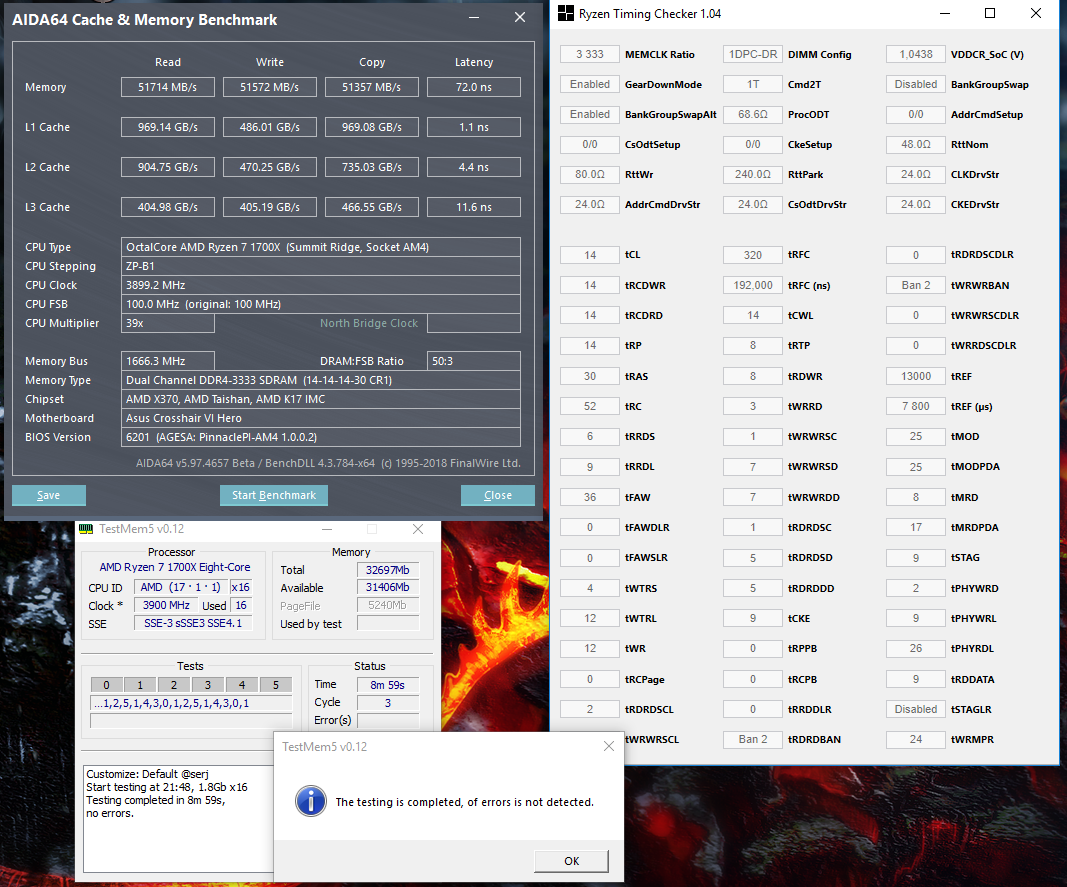Click the tRFC value 320
The height and width of the screenshot is (887, 1067).
click(x=753, y=255)
